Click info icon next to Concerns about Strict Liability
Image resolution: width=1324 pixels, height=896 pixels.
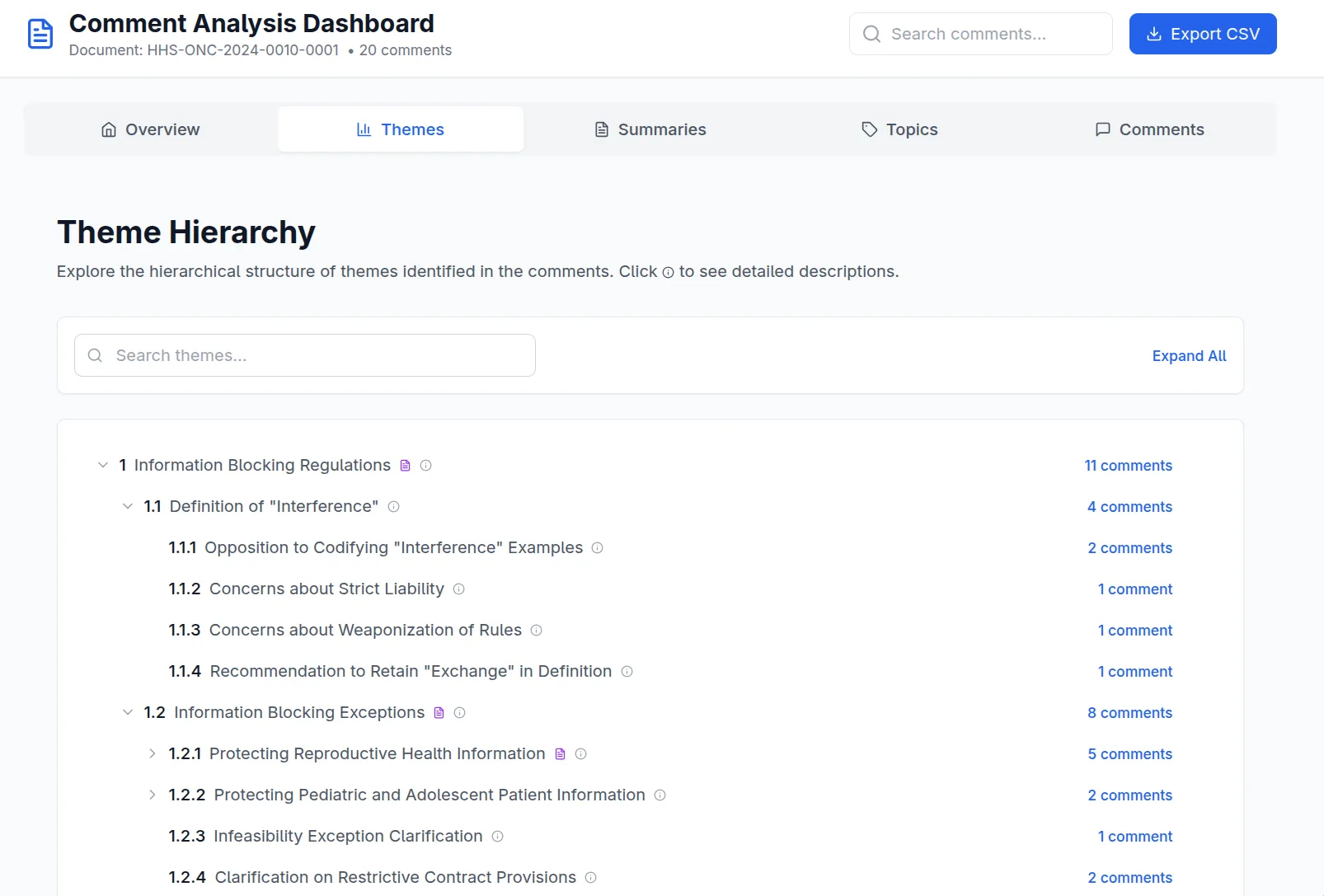click(x=459, y=589)
